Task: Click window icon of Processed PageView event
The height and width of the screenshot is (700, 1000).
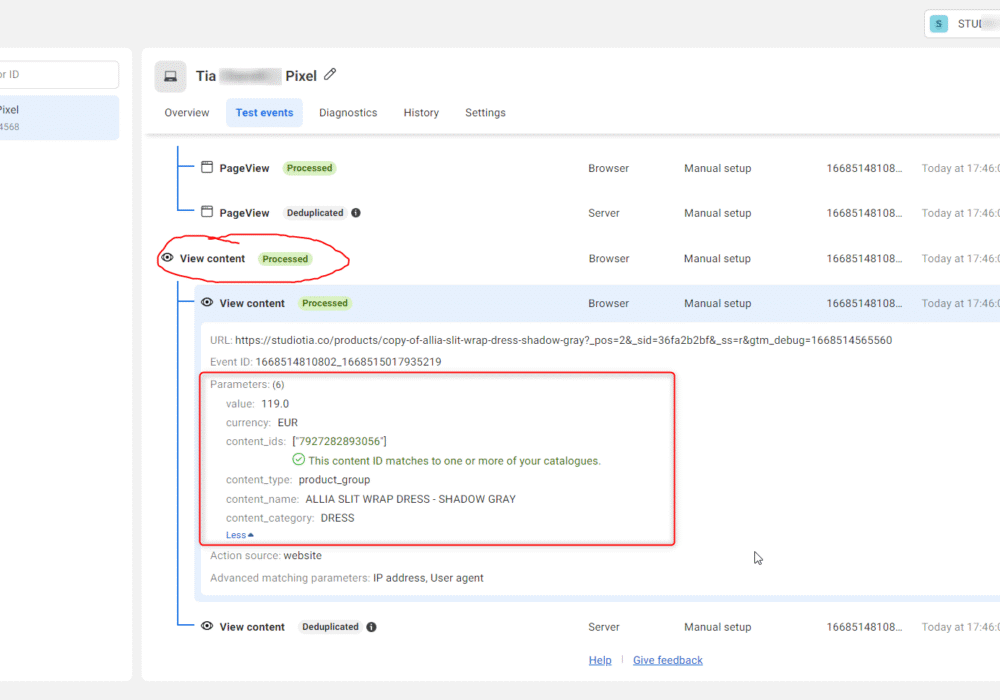Action: click(207, 168)
